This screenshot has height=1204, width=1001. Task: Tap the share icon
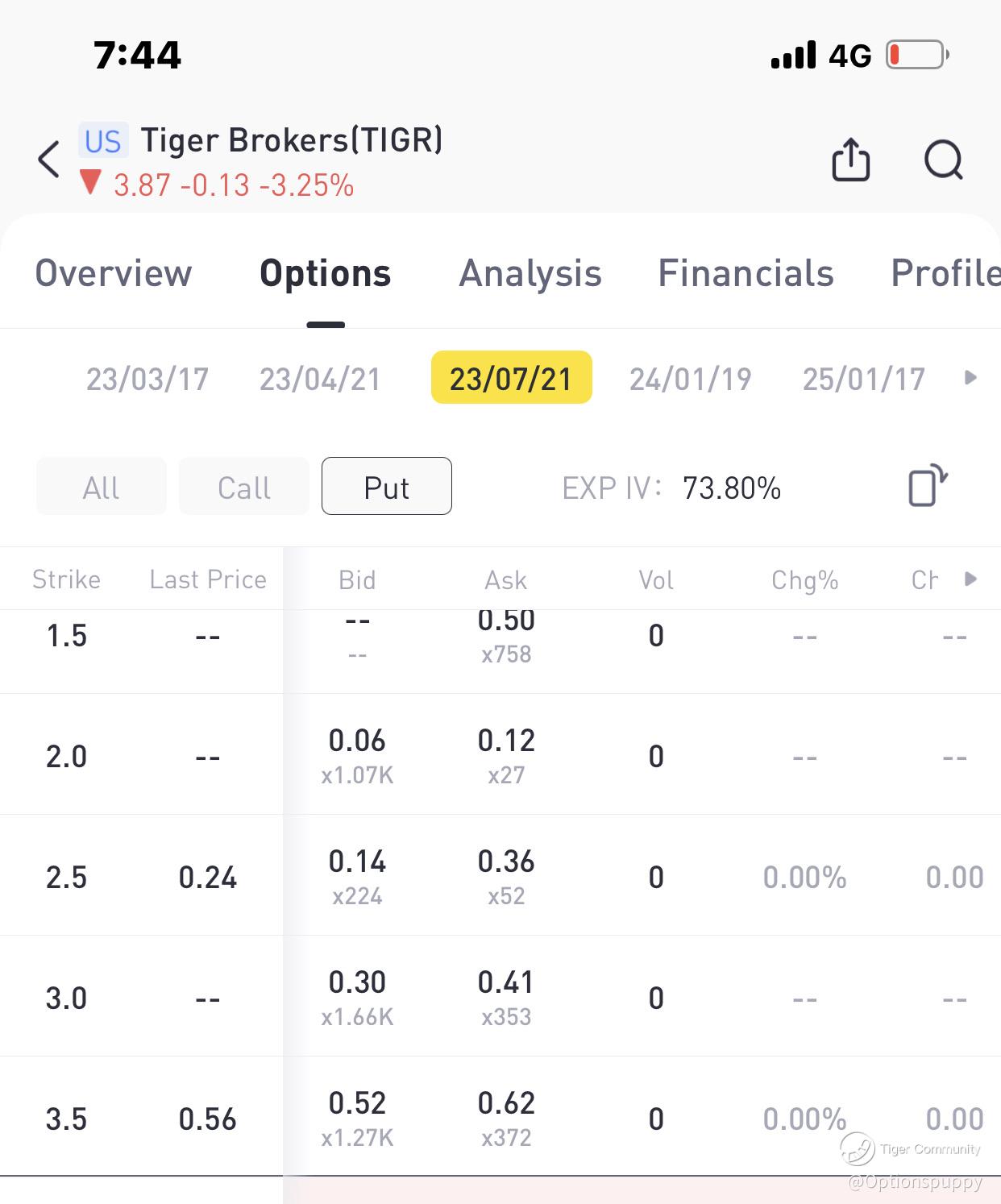point(850,160)
